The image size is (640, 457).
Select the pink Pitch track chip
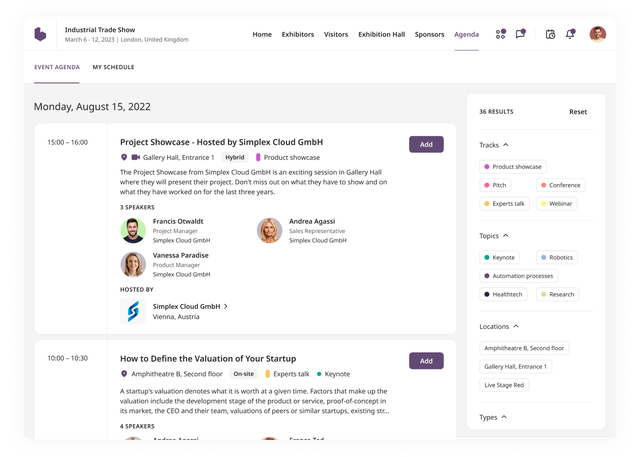497,185
